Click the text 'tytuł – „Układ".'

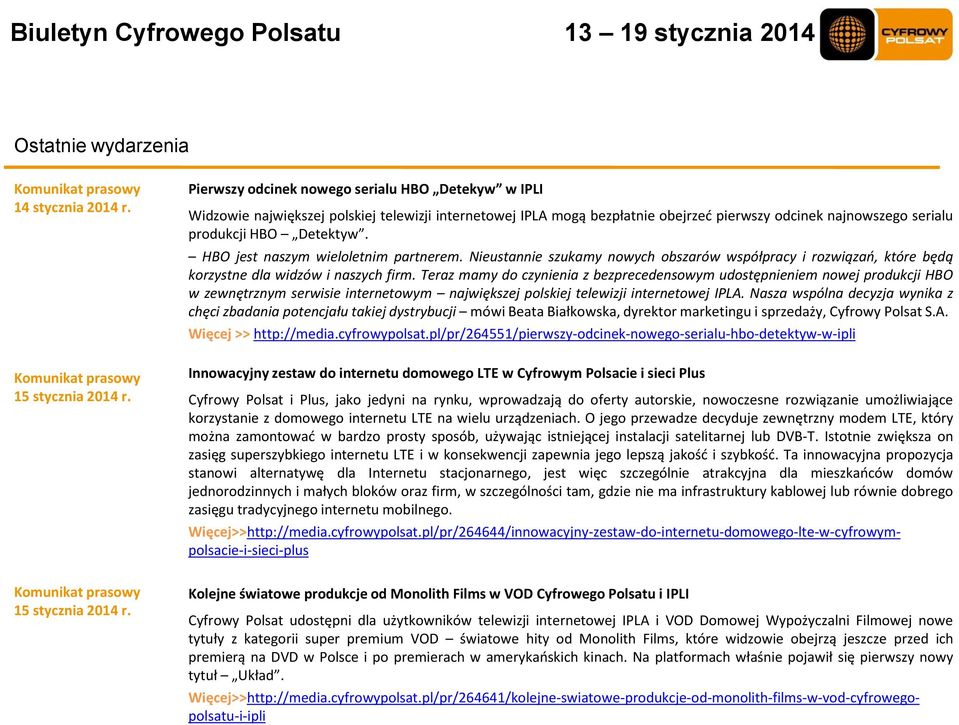pos(236,676)
